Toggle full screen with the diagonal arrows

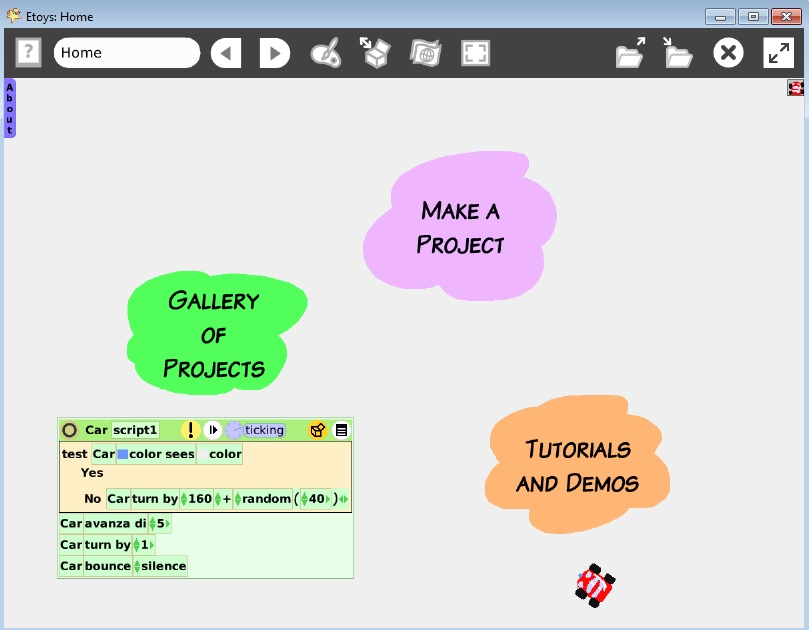pos(778,53)
